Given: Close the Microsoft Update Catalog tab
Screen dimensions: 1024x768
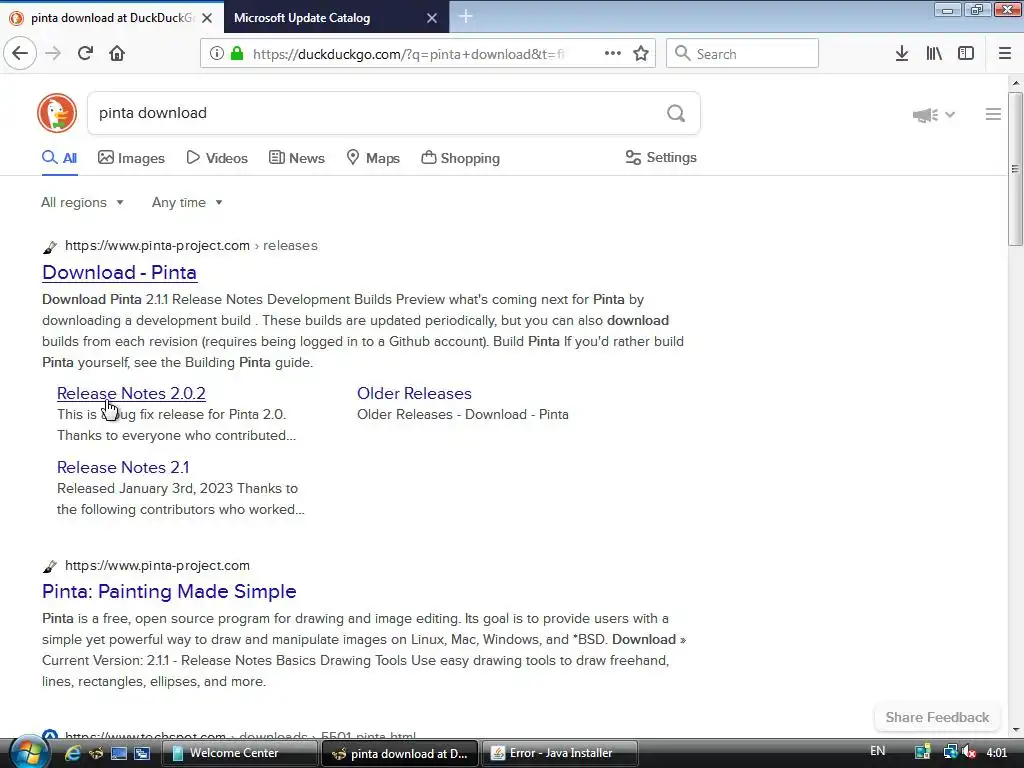Looking at the screenshot, I should point(432,18).
